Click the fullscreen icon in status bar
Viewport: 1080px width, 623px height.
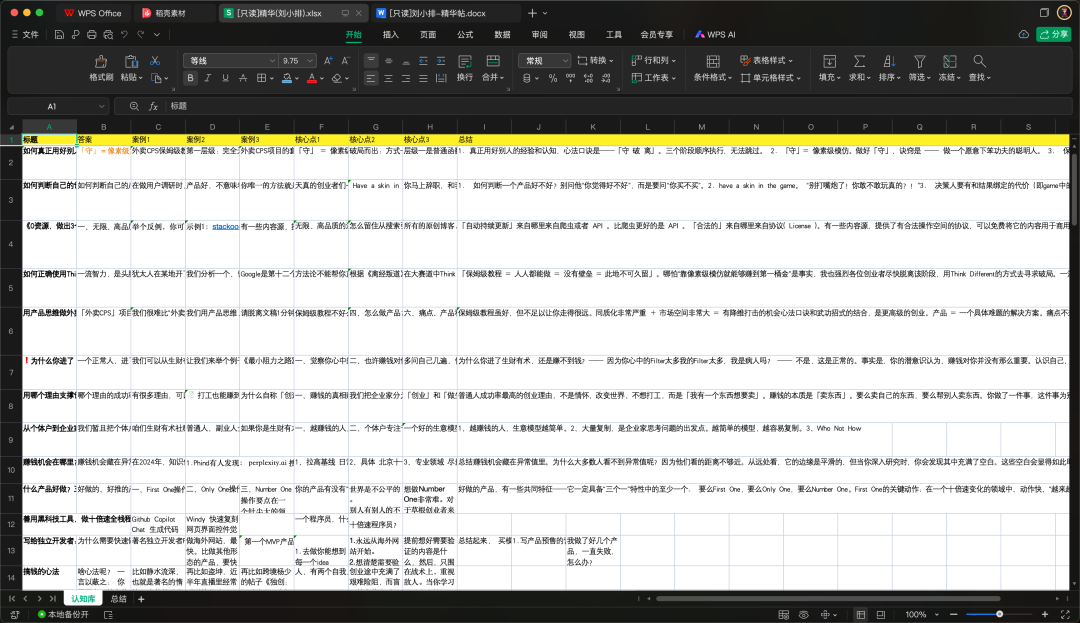coord(1065,614)
